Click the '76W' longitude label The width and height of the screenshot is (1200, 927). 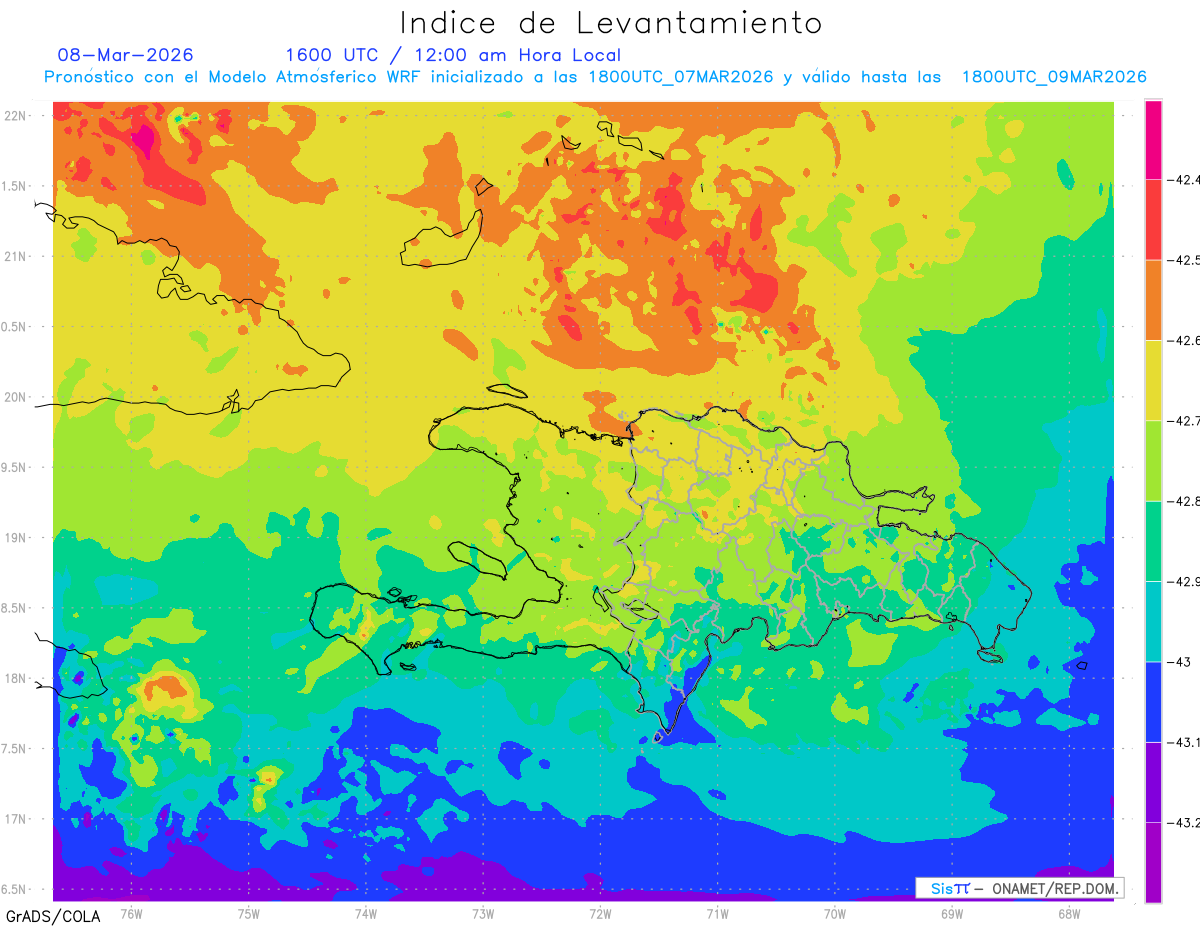coord(131,913)
